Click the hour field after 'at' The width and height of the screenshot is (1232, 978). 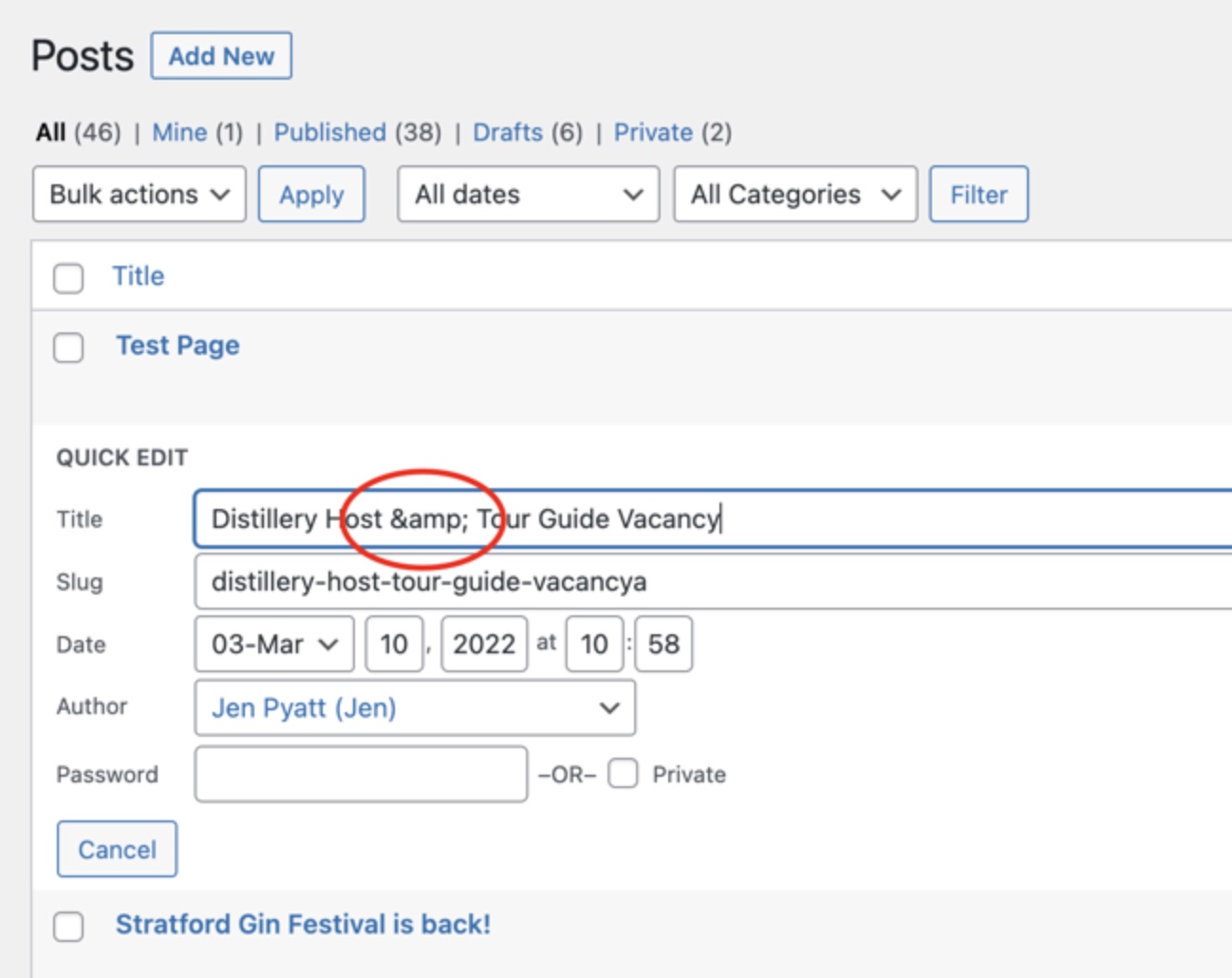pos(594,644)
